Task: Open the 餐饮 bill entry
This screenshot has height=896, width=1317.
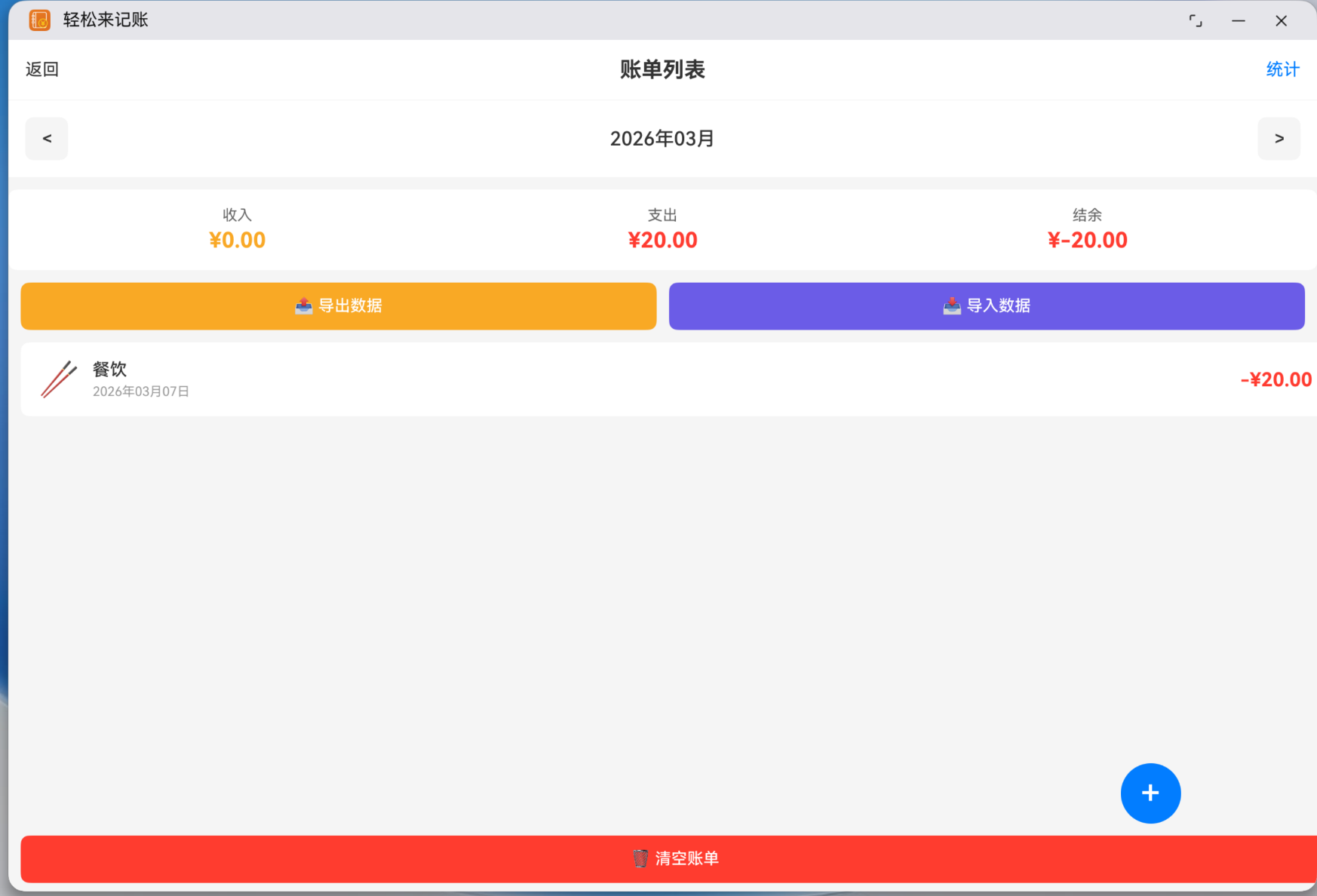Action: (x=668, y=379)
